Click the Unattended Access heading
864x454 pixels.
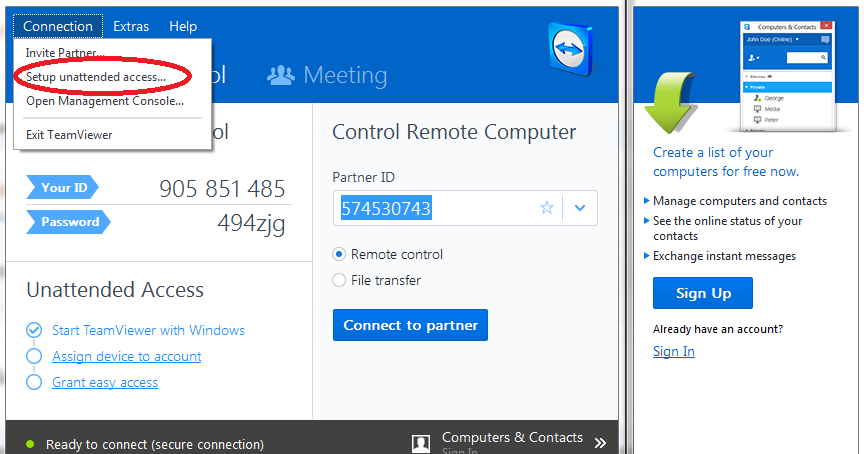pyautogui.click(x=115, y=290)
